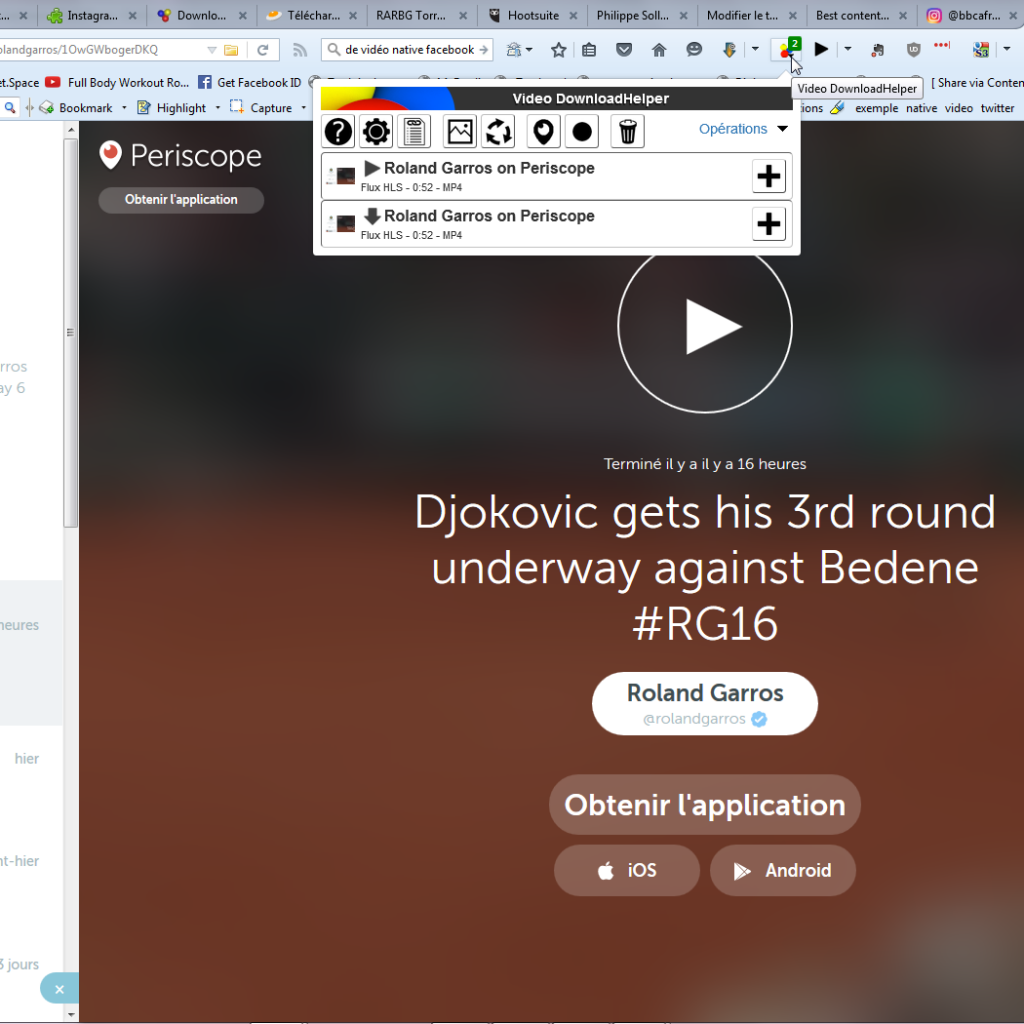1024x1024 pixels.
Task: Click the Bookmark toolbar button
Action: pyautogui.click(x=76, y=108)
